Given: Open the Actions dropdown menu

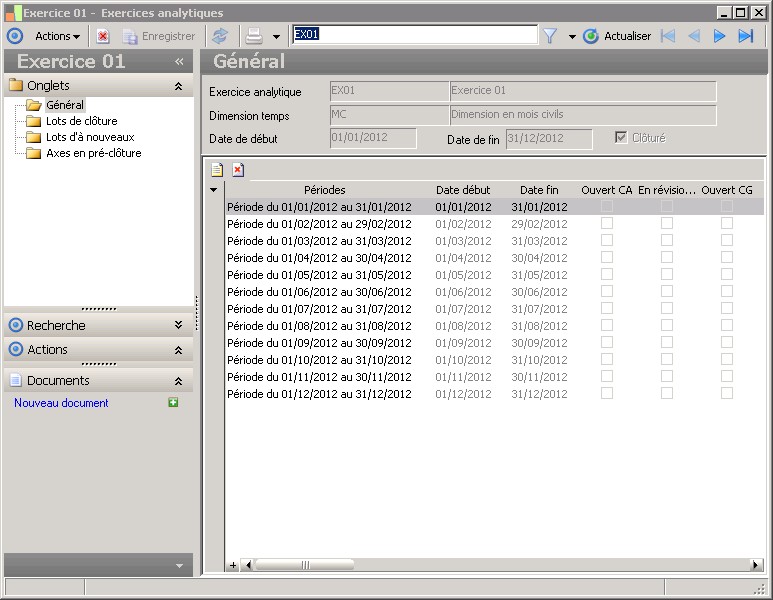Looking at the screenshot, I should [x=57, y=36].
